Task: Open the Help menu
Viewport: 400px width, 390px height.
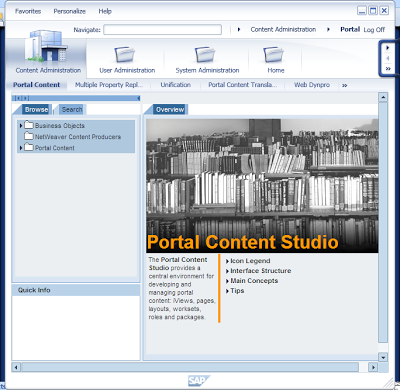Action: point(105,11)
